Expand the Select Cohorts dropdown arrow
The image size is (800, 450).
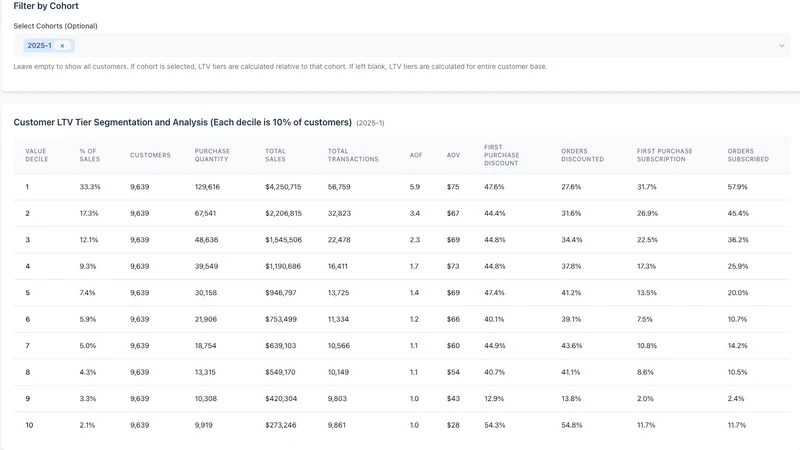(782, 45)
